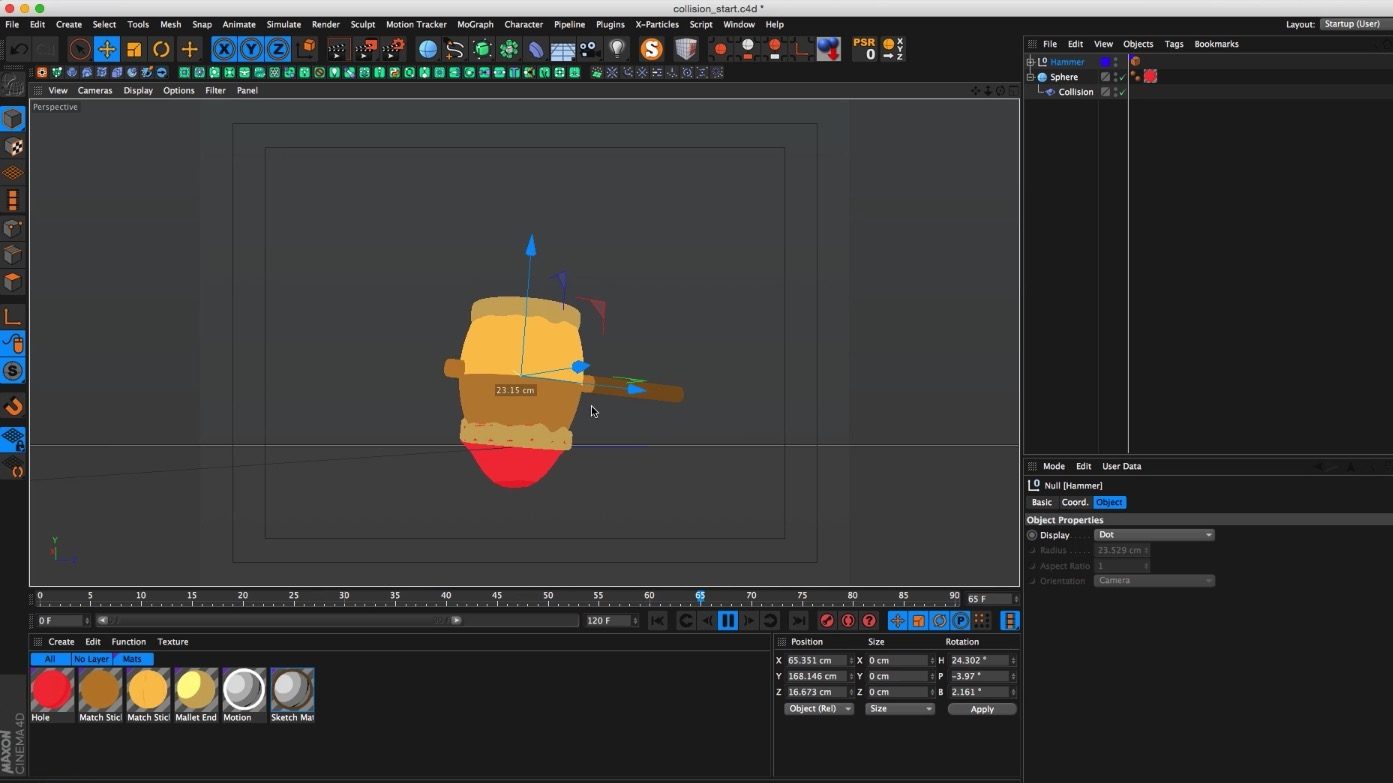Open the Object Manager Tags menu
This screenshot has height=783, width=1393.
click(x=1174, y=44)
